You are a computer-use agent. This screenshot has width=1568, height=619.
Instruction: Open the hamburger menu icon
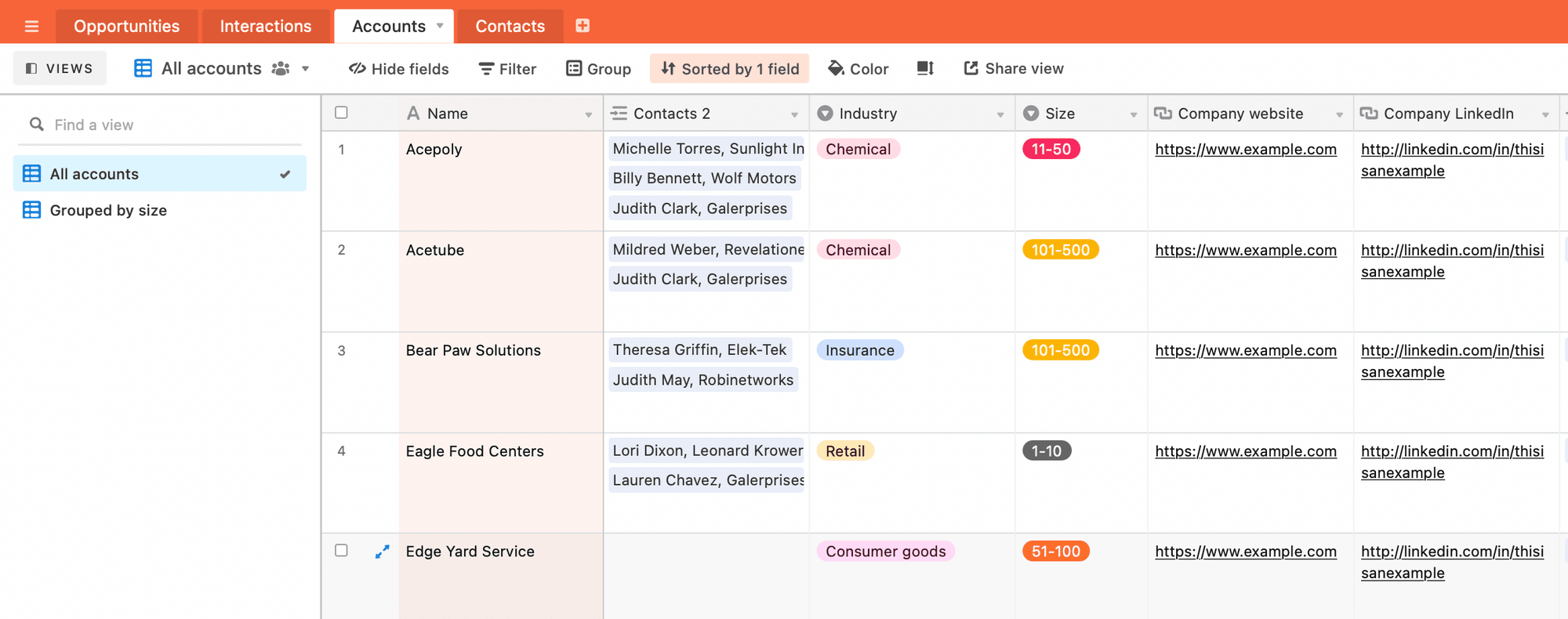tap(31, 27)
